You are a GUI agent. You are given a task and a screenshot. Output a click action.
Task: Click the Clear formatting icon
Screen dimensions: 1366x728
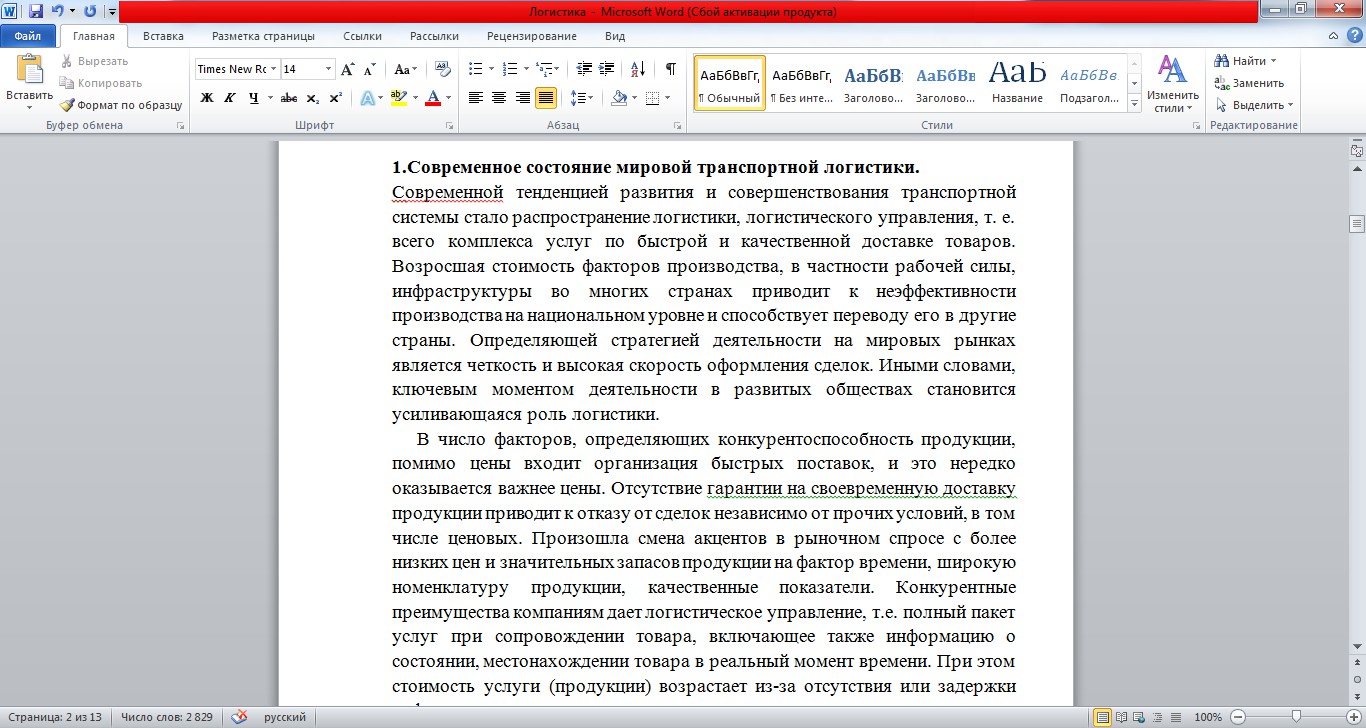click(x=444, y=69)
